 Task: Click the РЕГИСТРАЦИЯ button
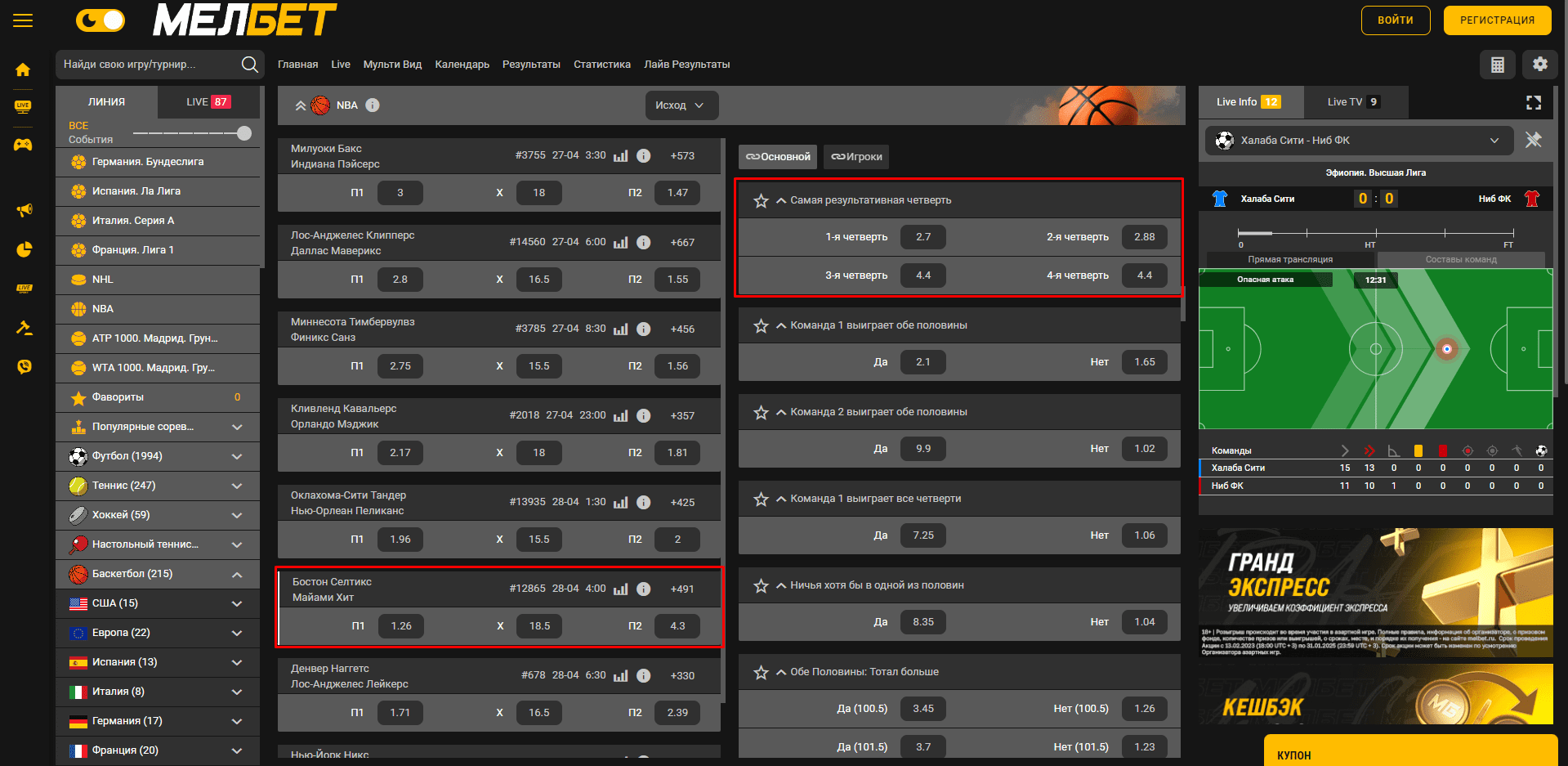1497,20
